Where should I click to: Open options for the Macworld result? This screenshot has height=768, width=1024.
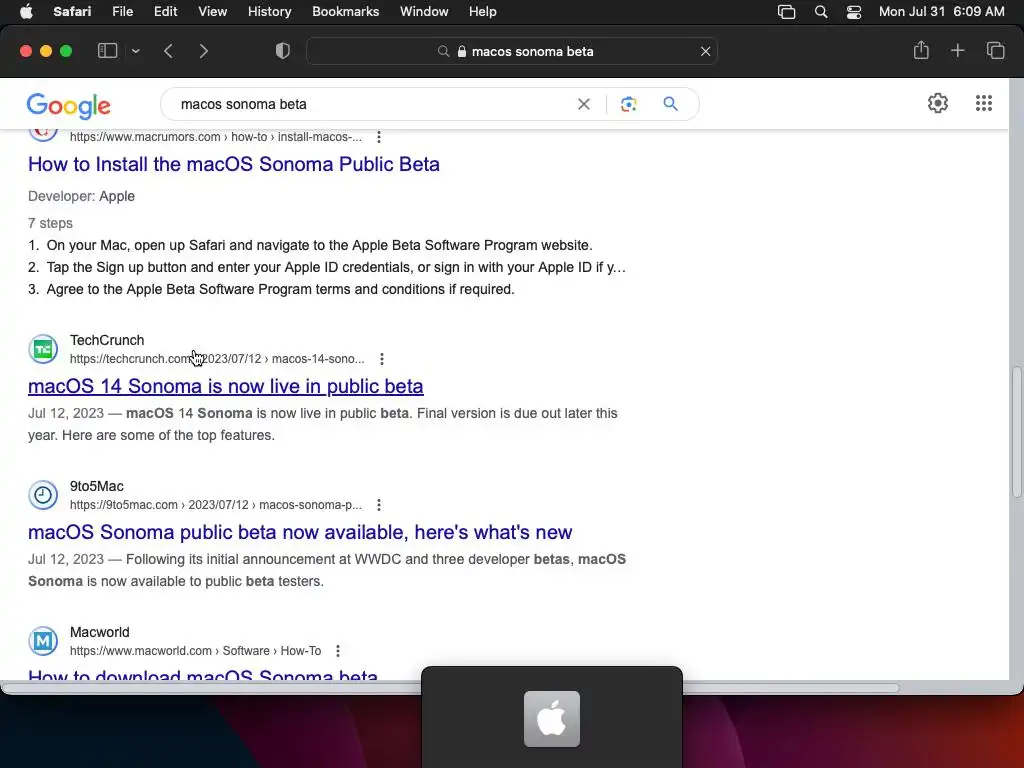tap(338, 651)
